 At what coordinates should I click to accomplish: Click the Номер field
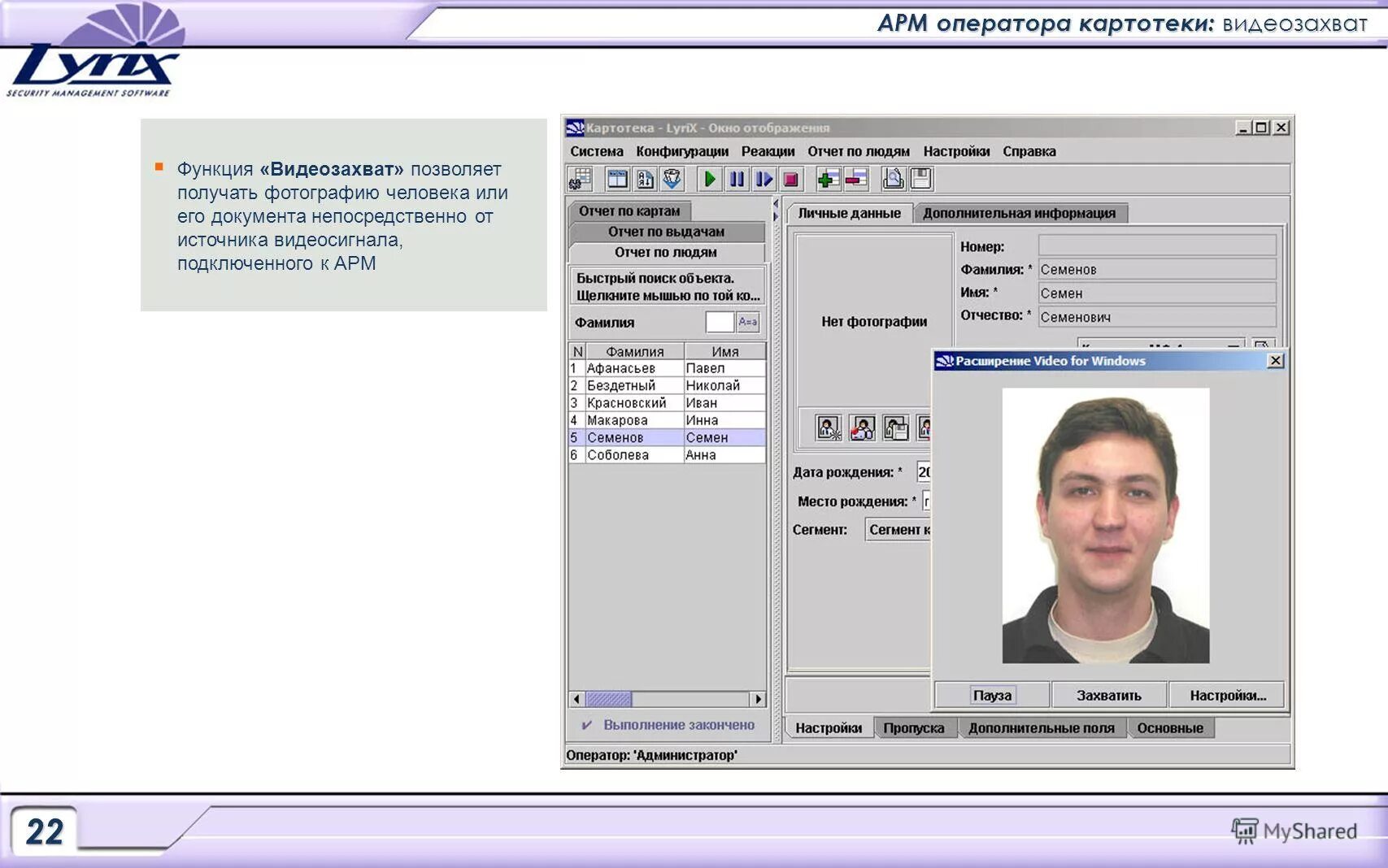[x=1157, y=245]
